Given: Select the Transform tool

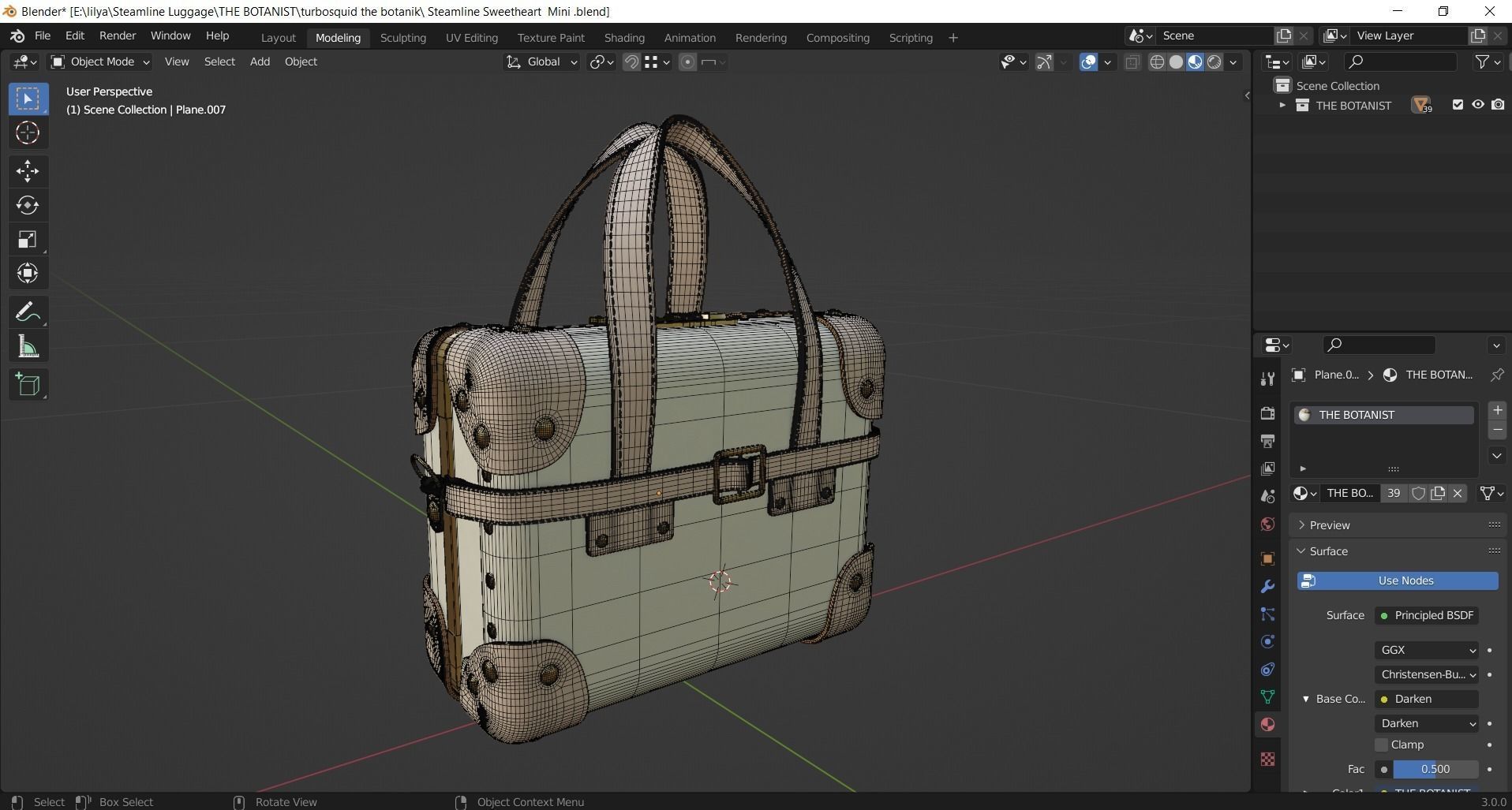Looking at the screenshot, I should 28,273.
